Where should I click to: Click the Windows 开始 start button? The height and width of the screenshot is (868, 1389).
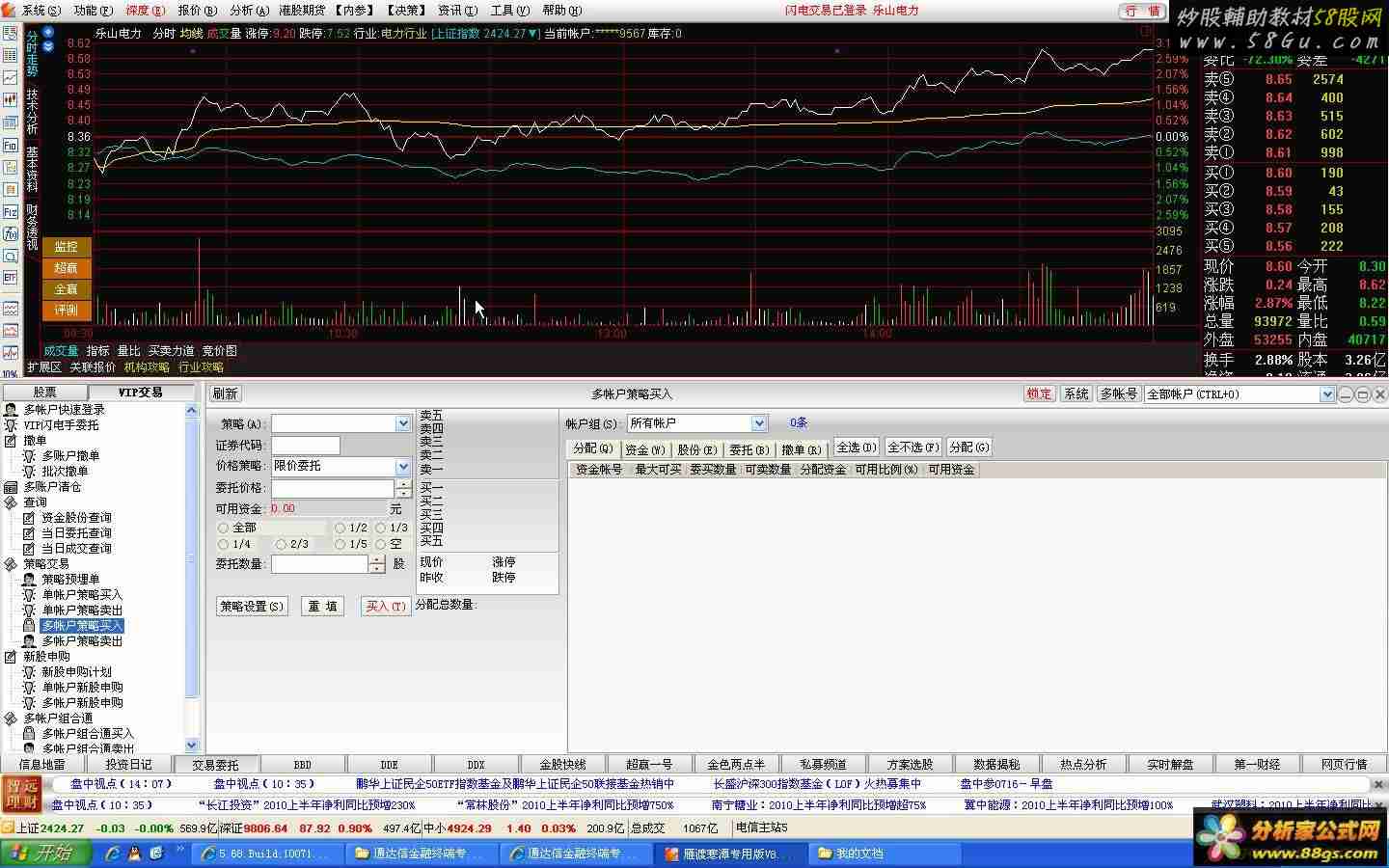pos(45,854)
